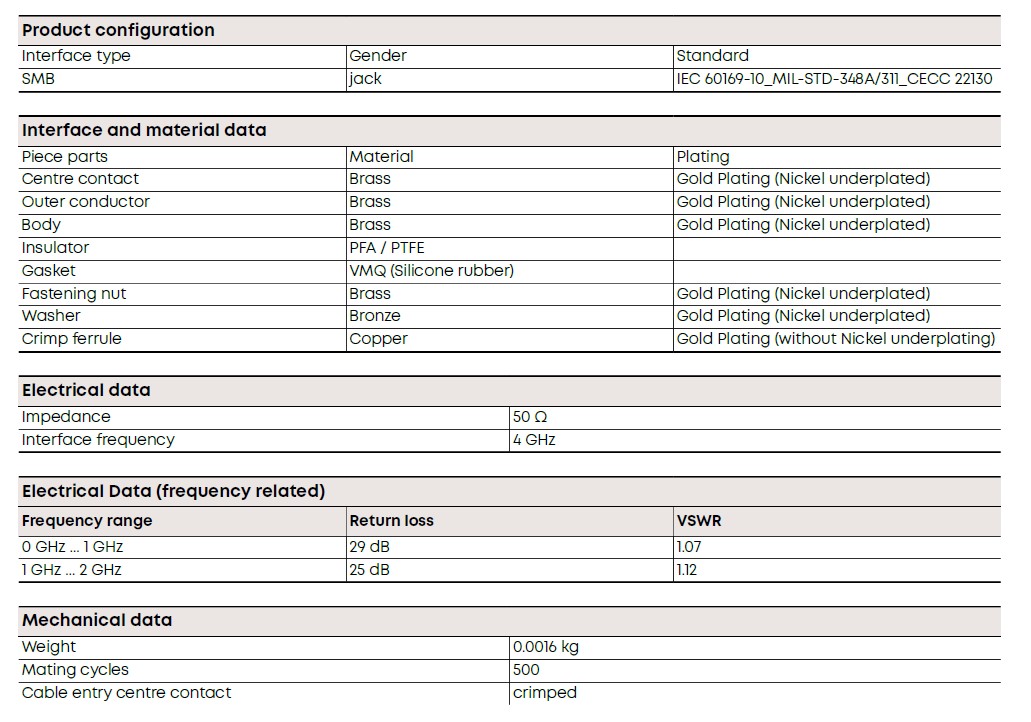Select the jack gender cell

pyautogui.click(x=365, y=79)
